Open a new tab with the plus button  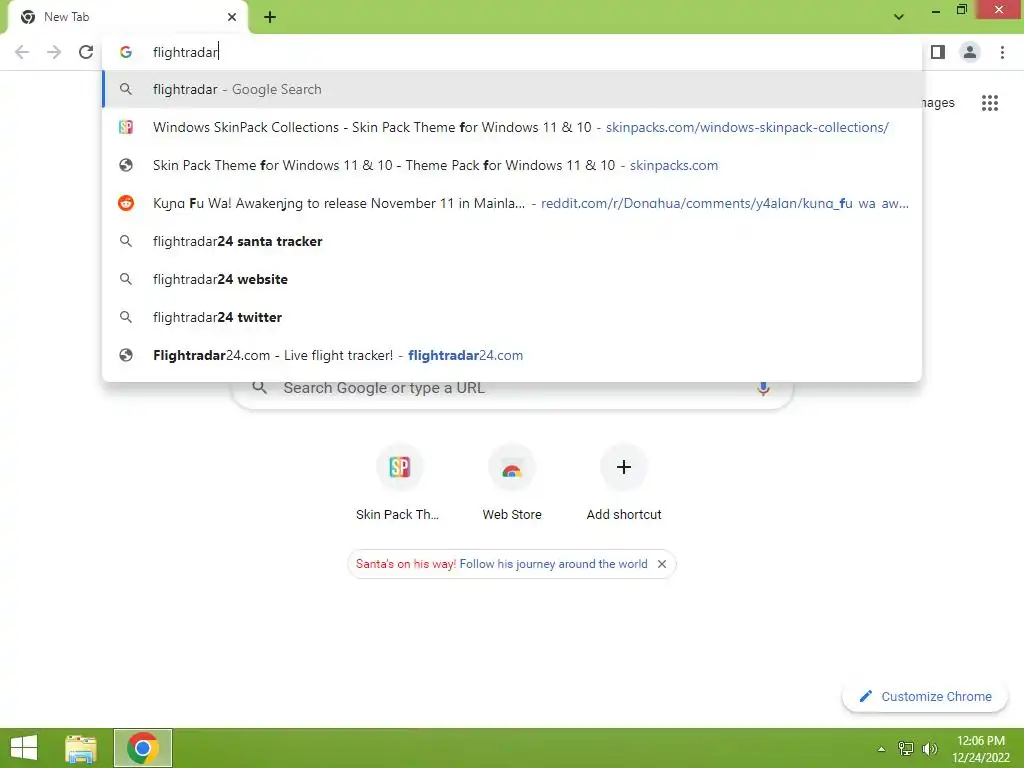point(270,17)
